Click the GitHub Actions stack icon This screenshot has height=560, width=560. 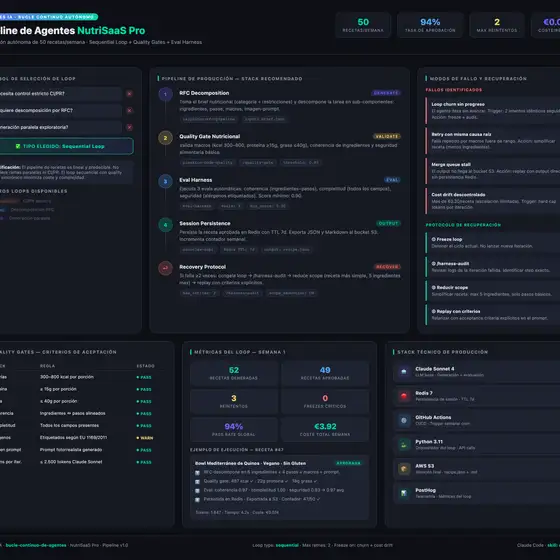[404, 420]
